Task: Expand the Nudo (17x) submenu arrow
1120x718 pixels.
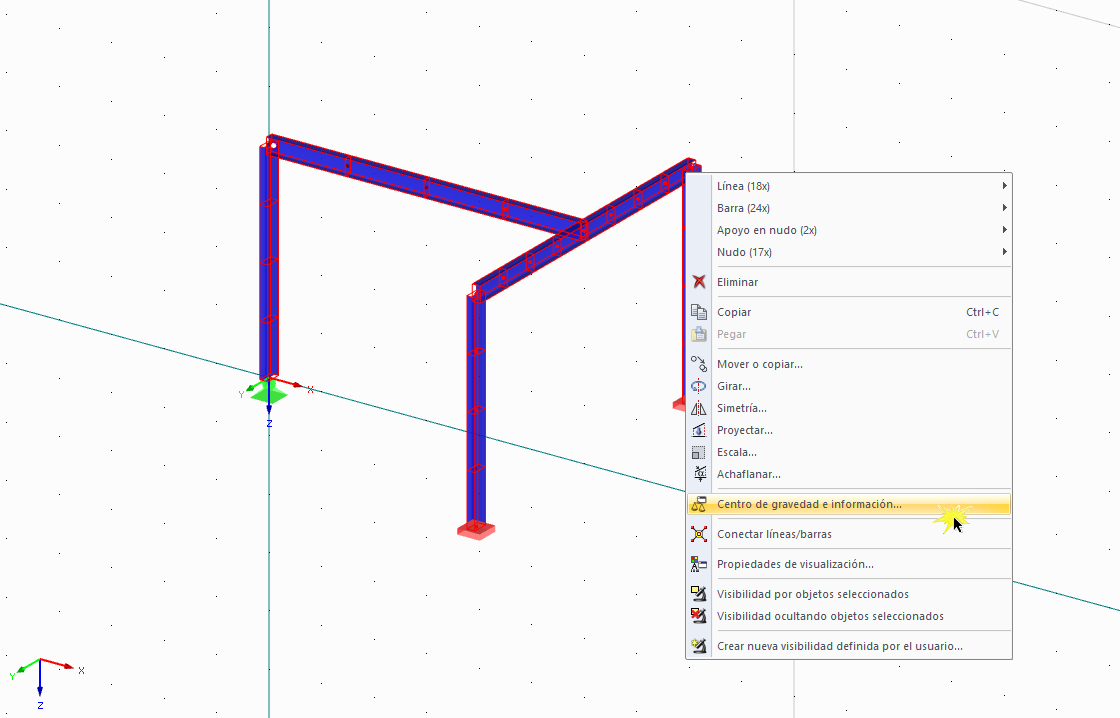Action: (1004, 252)
